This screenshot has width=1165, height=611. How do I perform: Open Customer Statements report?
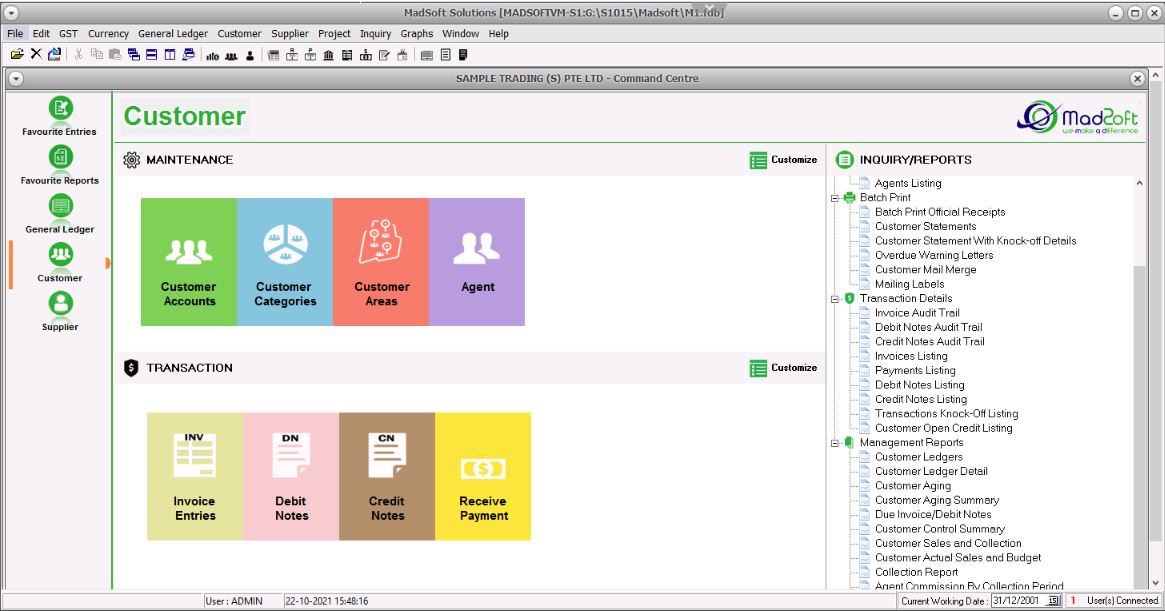click(x=925, y=227)
